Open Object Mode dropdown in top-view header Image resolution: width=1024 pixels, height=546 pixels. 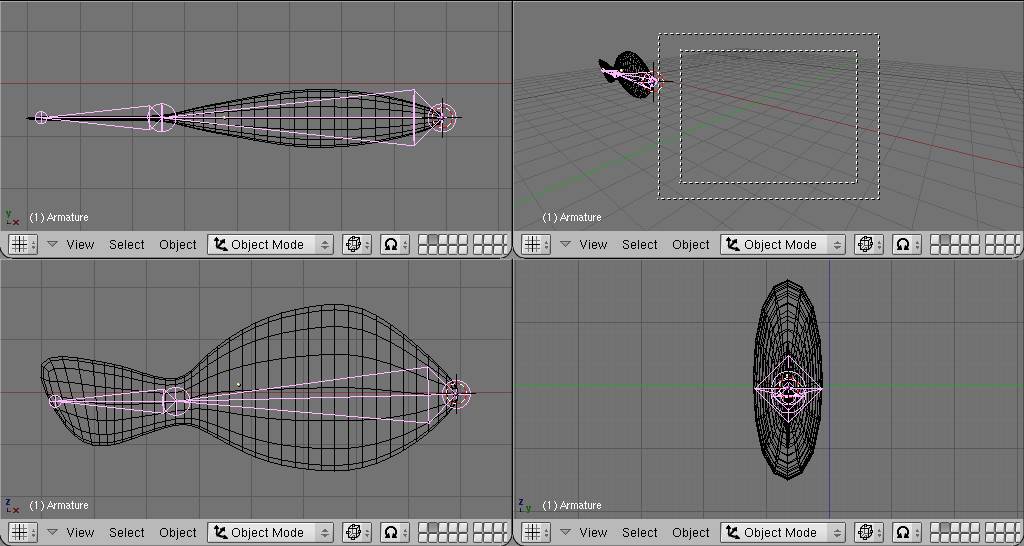(x=270, y=244)
